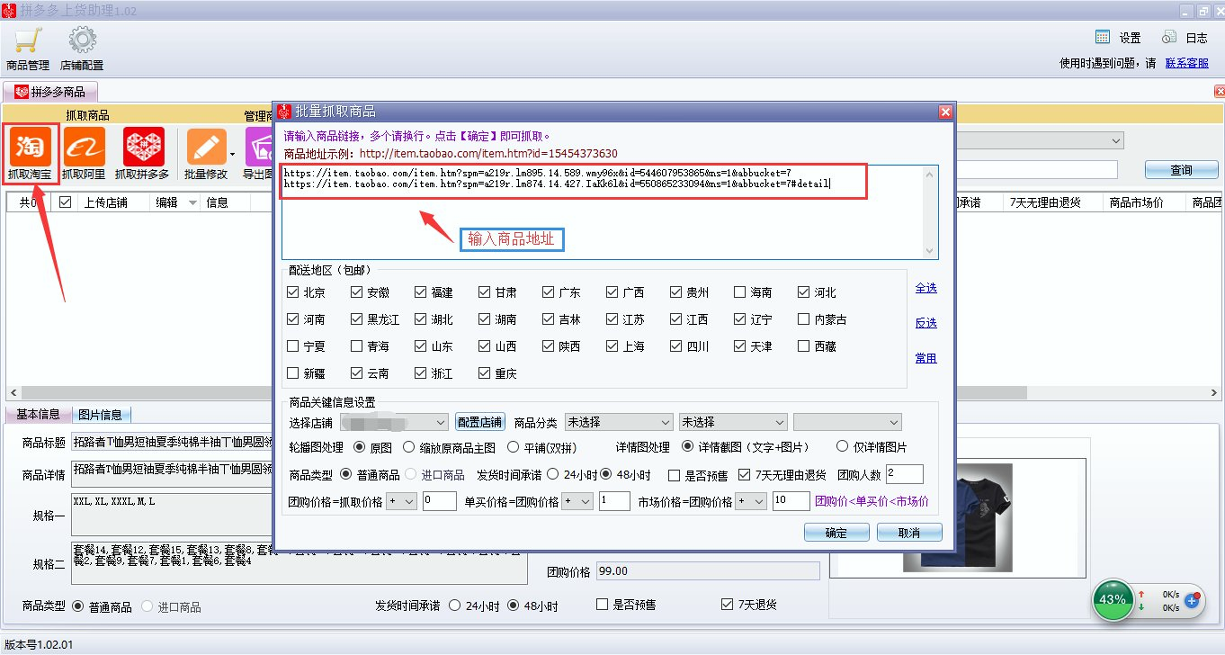Image resolution: width=1225 pixels, height=655 pixels.
Task: Uncheck the 北京 region checkbox
Action: point(293,293)
